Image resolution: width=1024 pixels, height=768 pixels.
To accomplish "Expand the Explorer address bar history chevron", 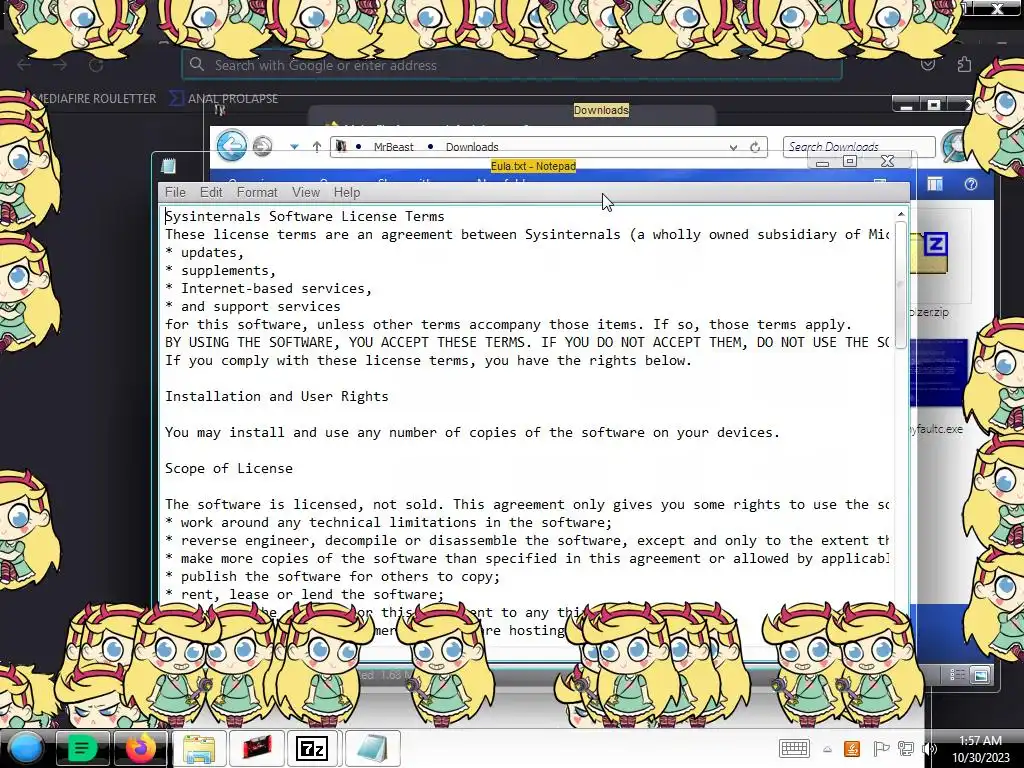I will [733, 148].
